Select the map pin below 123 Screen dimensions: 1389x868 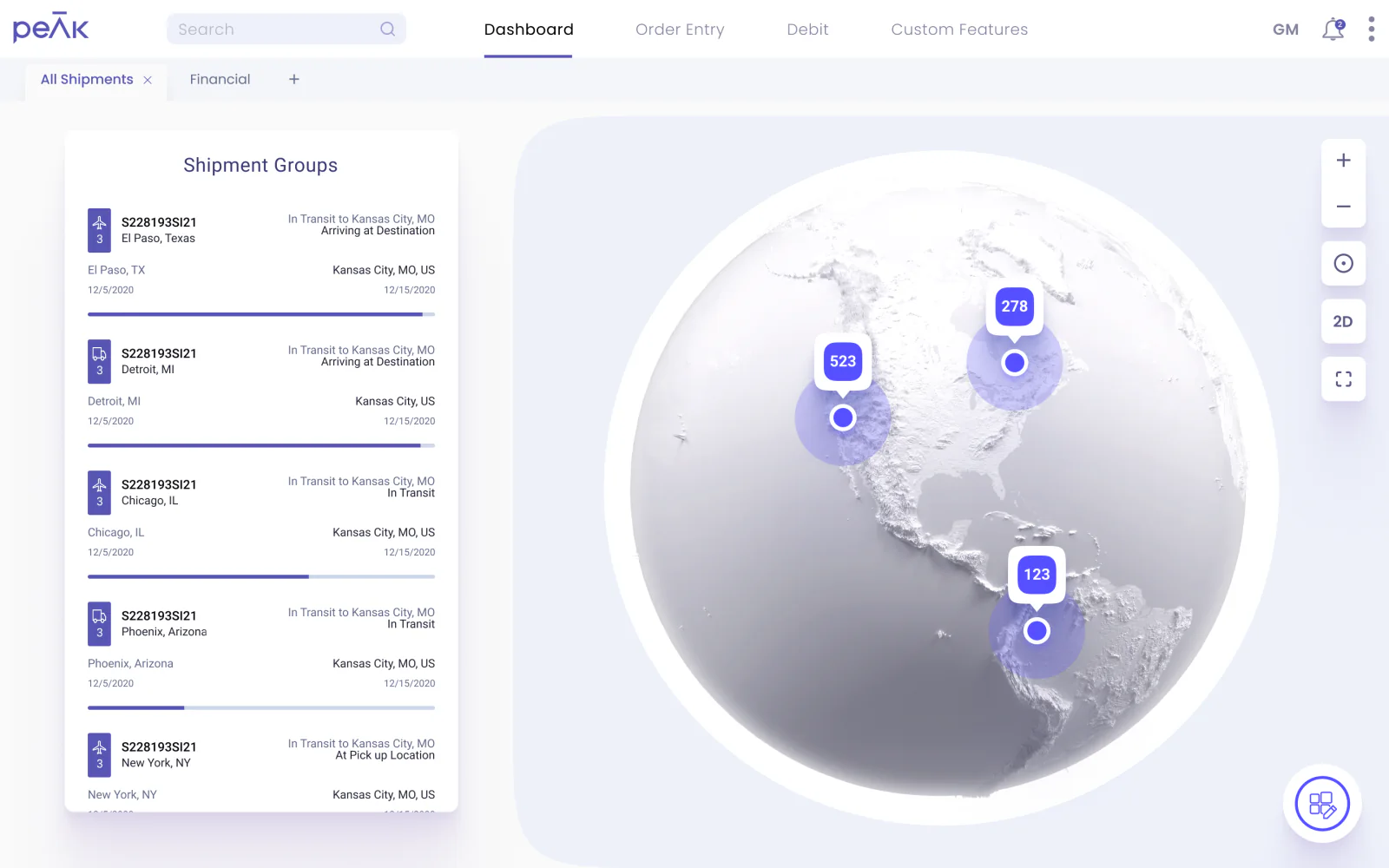click(x=1037, y=630)
